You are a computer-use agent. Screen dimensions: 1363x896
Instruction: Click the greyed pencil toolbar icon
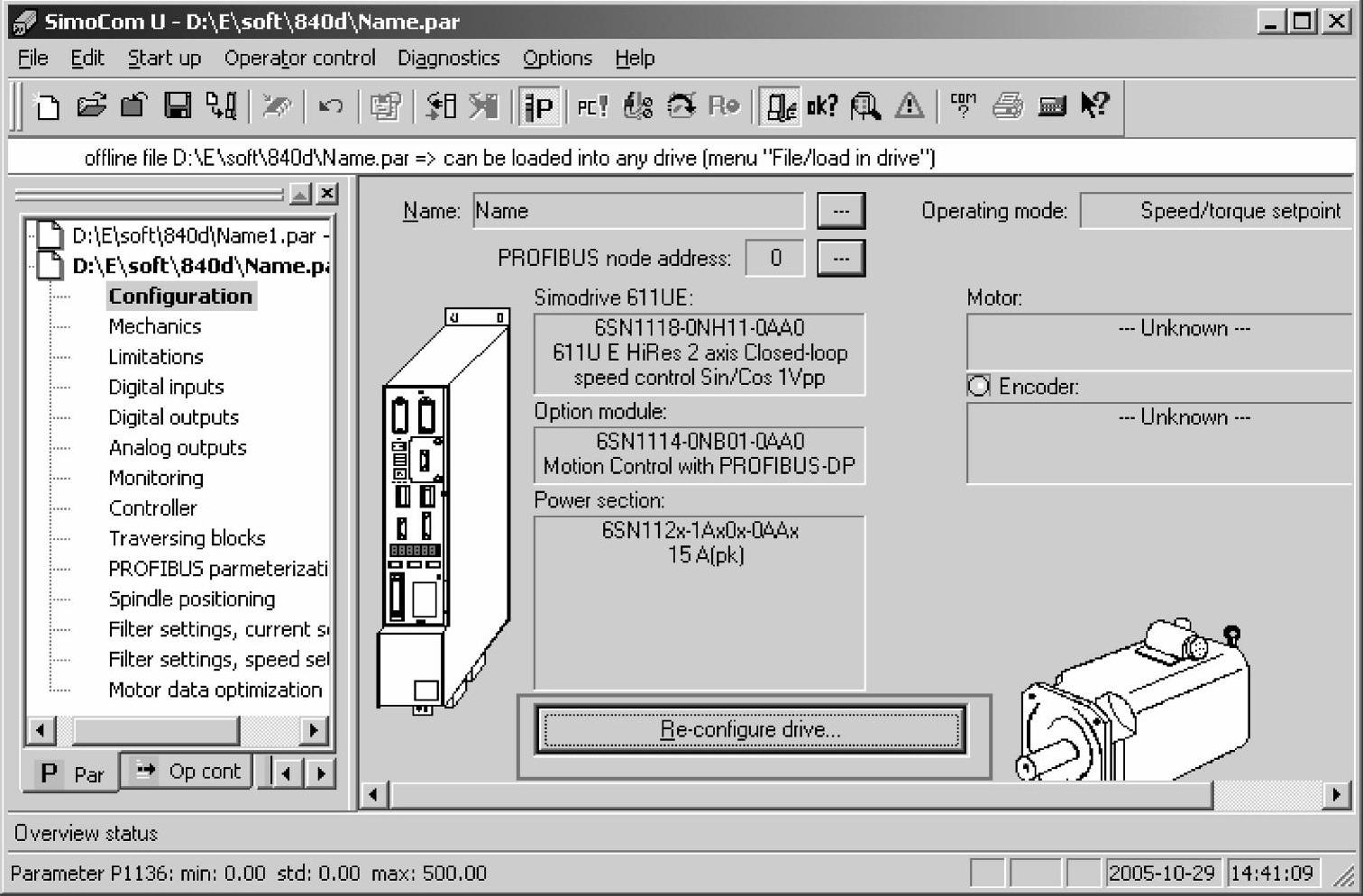(276, 106)
